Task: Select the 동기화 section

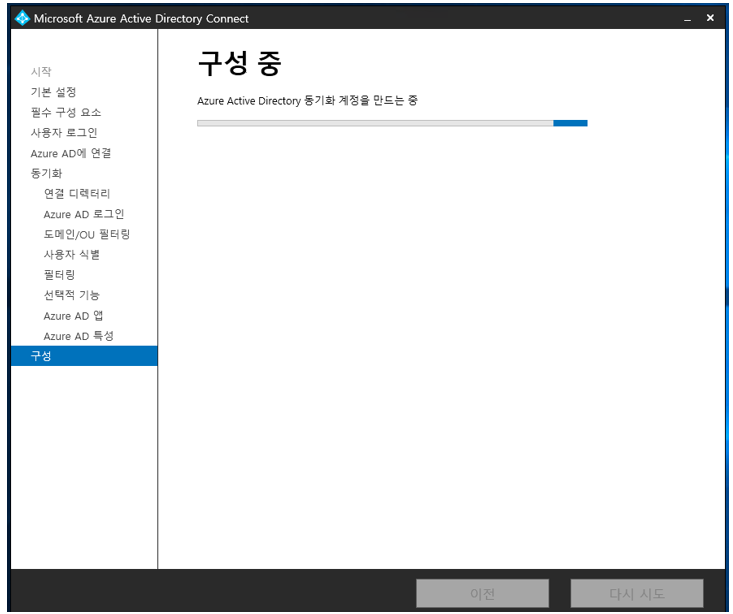Action: pyautogui.click(x=46, y=173)
